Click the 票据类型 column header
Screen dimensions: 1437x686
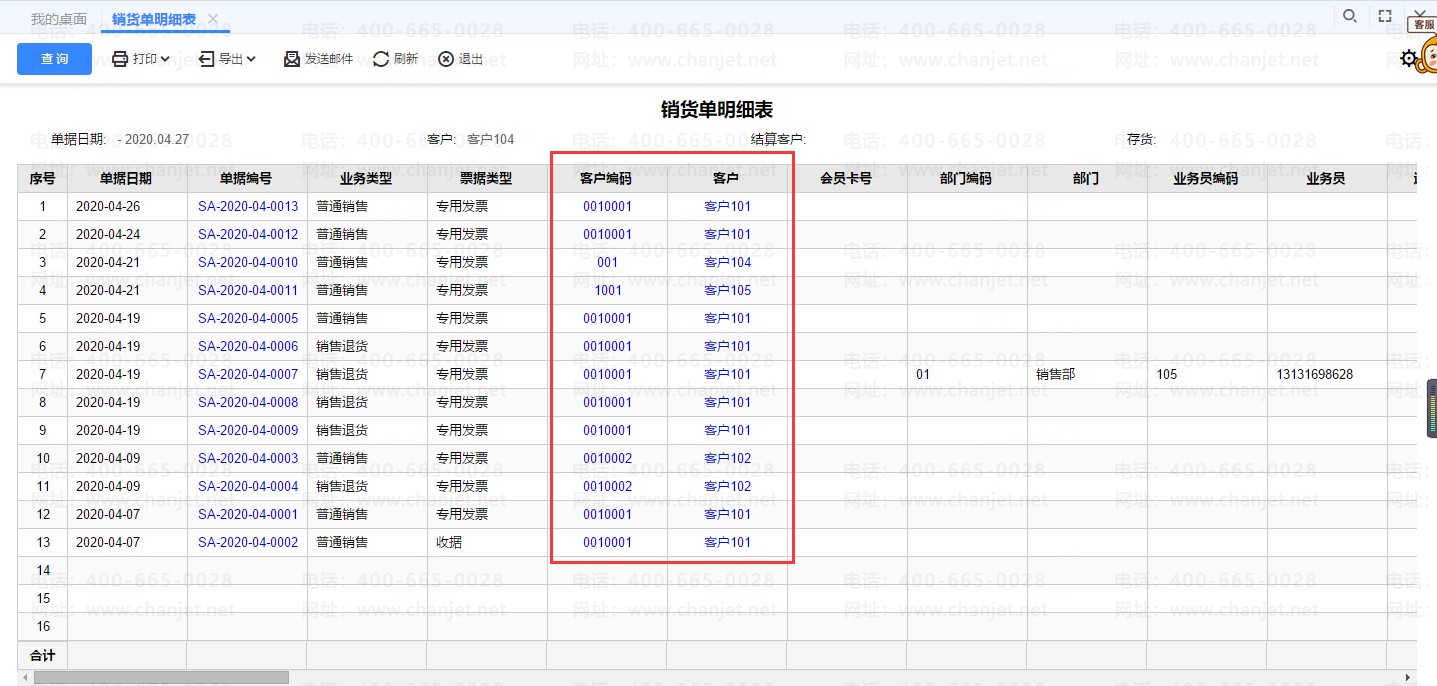click(486, 179)
